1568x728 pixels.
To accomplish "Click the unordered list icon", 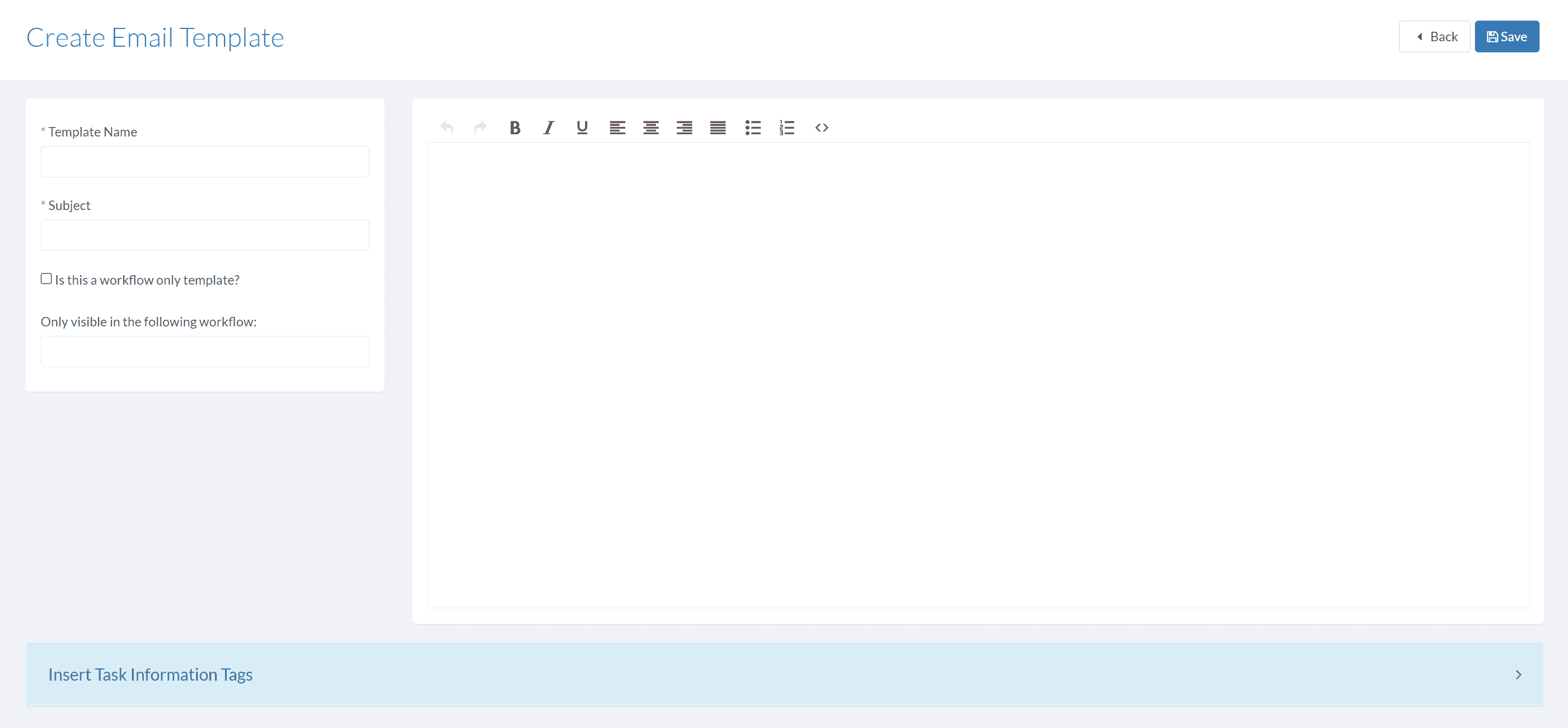I will click(x=754, y=127).
